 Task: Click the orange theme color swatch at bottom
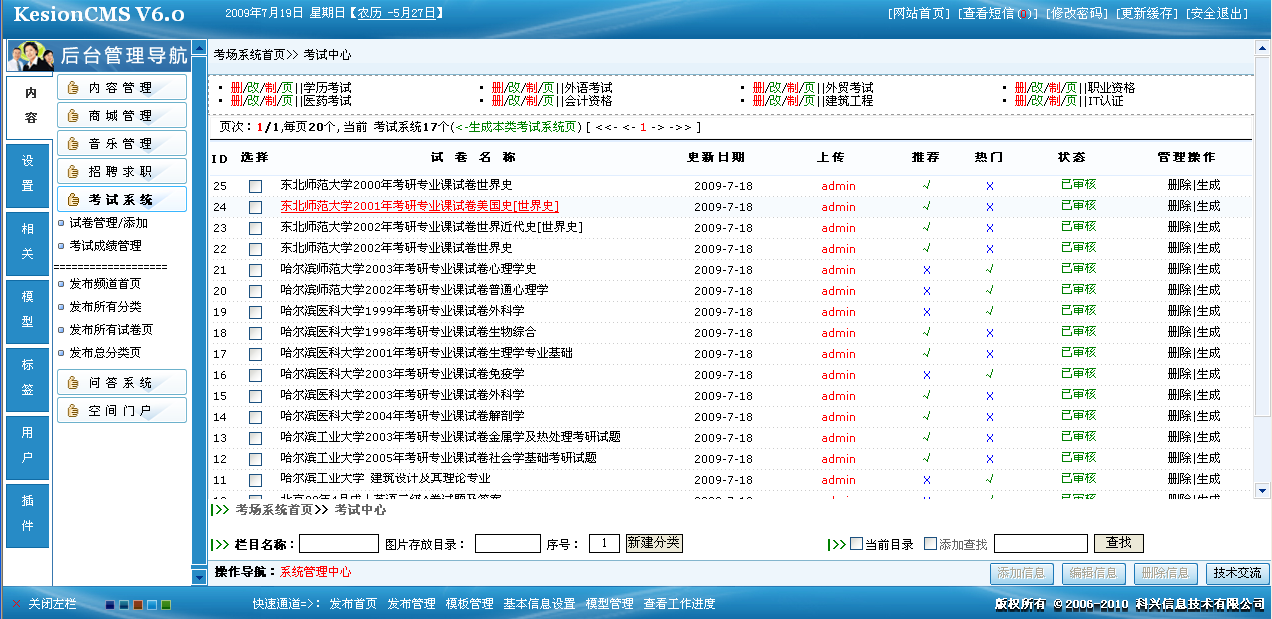pos(138,605)
